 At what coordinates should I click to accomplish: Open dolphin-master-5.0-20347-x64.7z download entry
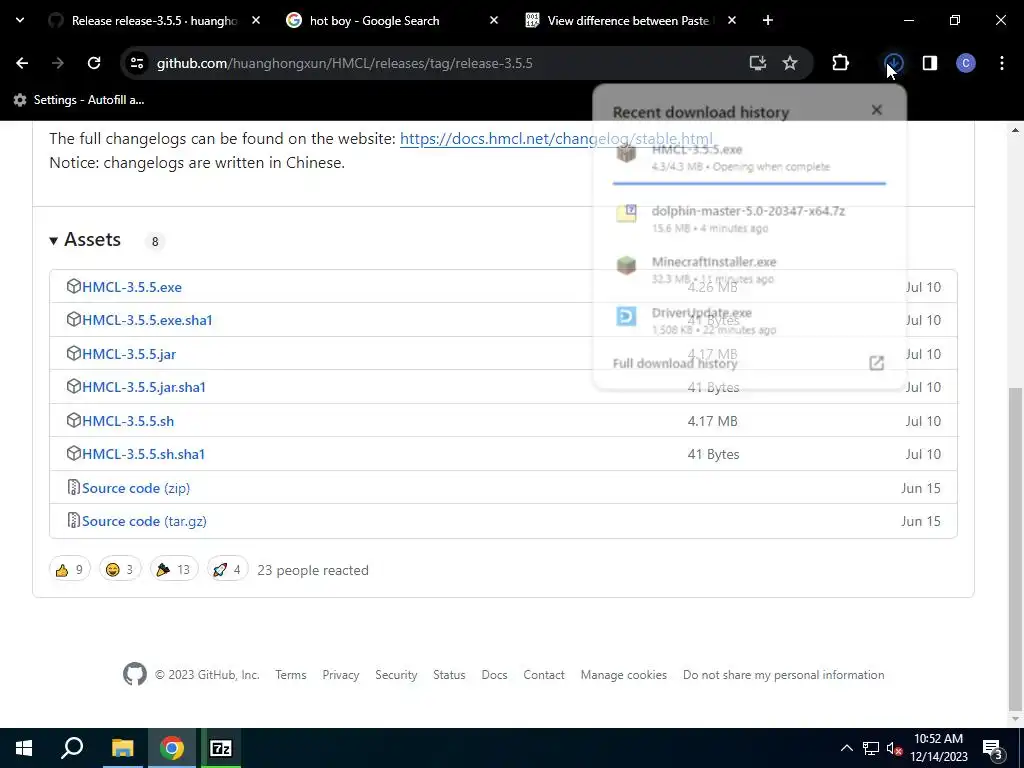coord(748,219)
